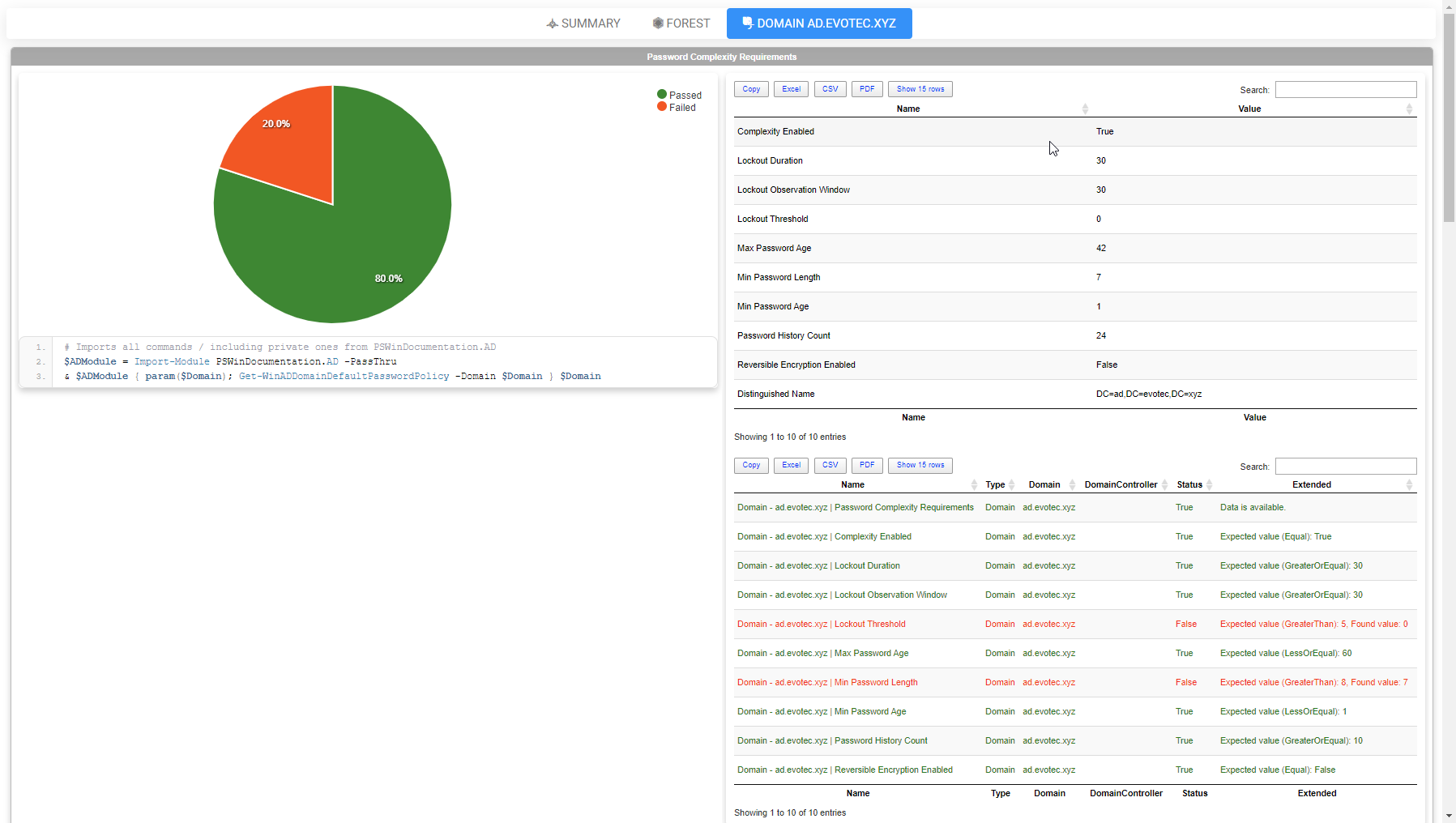Sort top table by Name column arrows
The height and width of the screenshot is (823, 1456).
pyautogui.click(x=1085, y=109)
